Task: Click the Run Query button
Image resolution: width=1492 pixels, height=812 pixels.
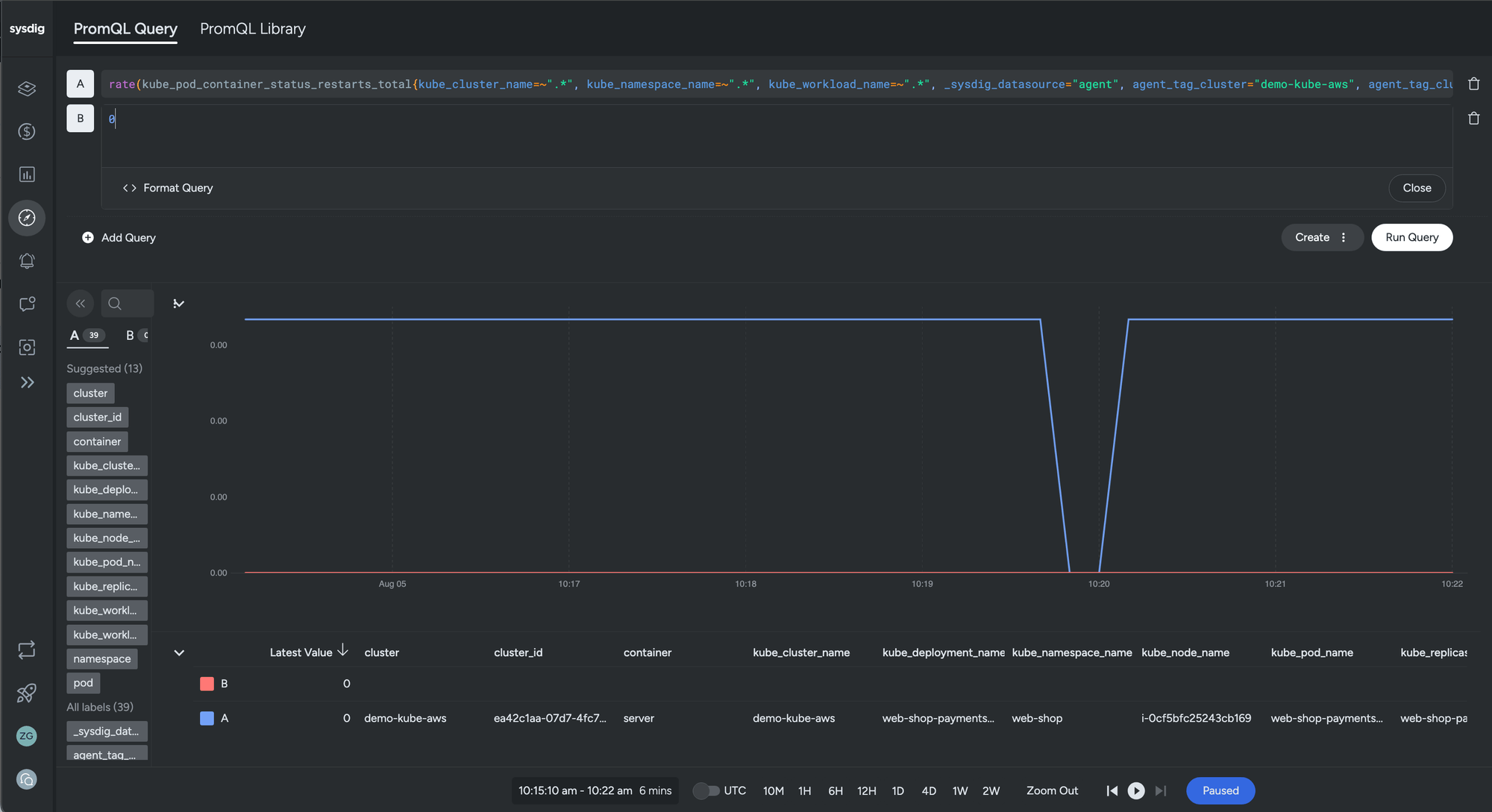Action: coord(1411,237)
